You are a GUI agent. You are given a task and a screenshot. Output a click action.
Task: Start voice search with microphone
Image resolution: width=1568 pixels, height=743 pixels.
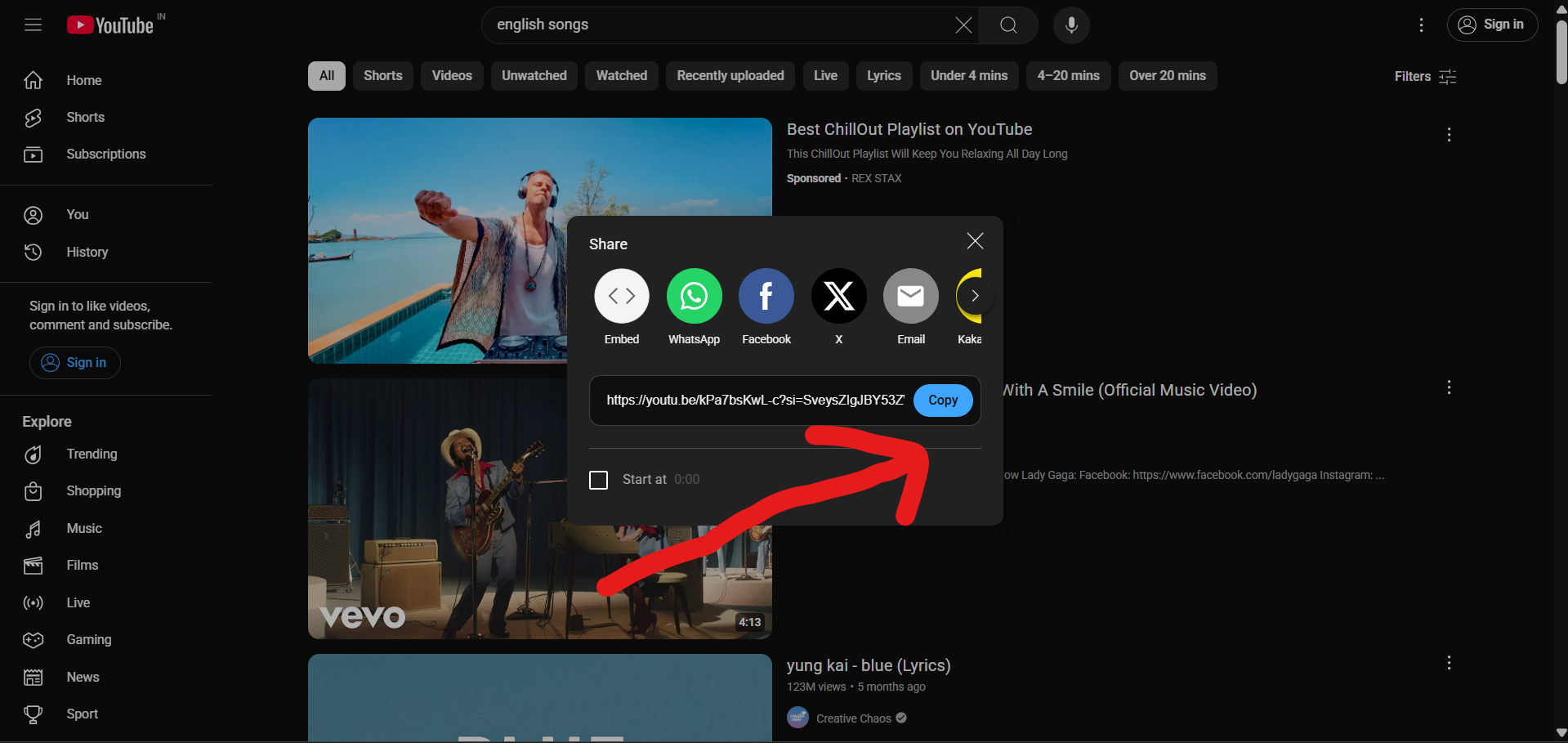pos(1071,25)
